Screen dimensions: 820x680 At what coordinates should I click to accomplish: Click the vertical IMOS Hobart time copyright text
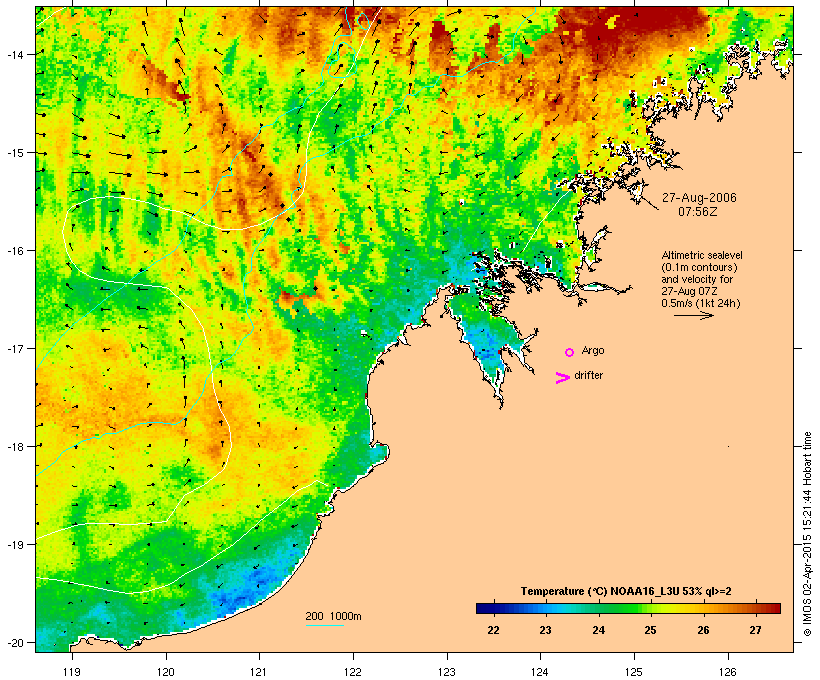tap(807, 534)
